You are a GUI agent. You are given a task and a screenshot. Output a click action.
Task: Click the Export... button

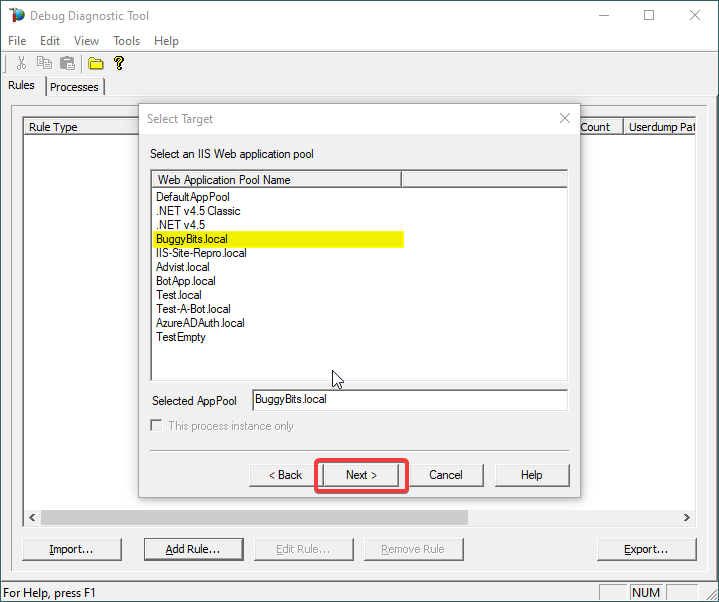click(645, 549)
